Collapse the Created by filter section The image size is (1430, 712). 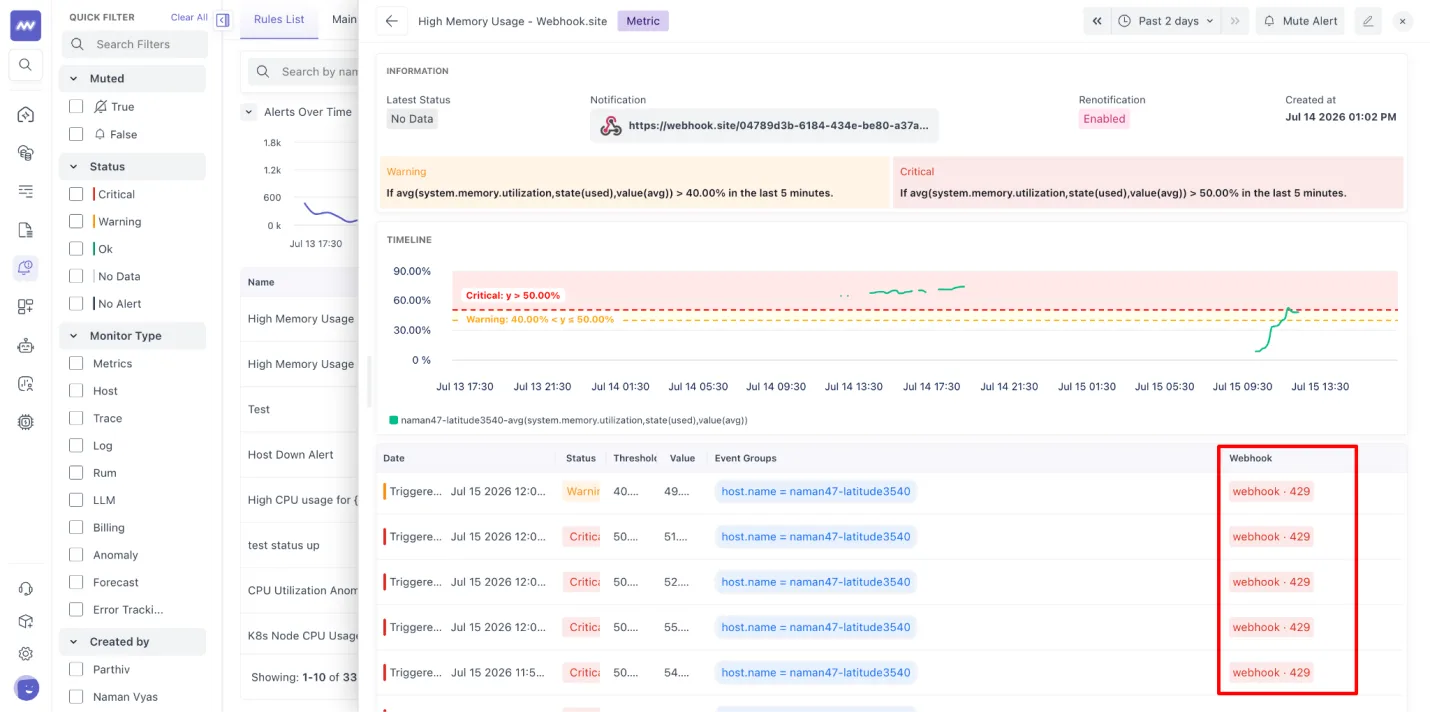click(74, 642)
